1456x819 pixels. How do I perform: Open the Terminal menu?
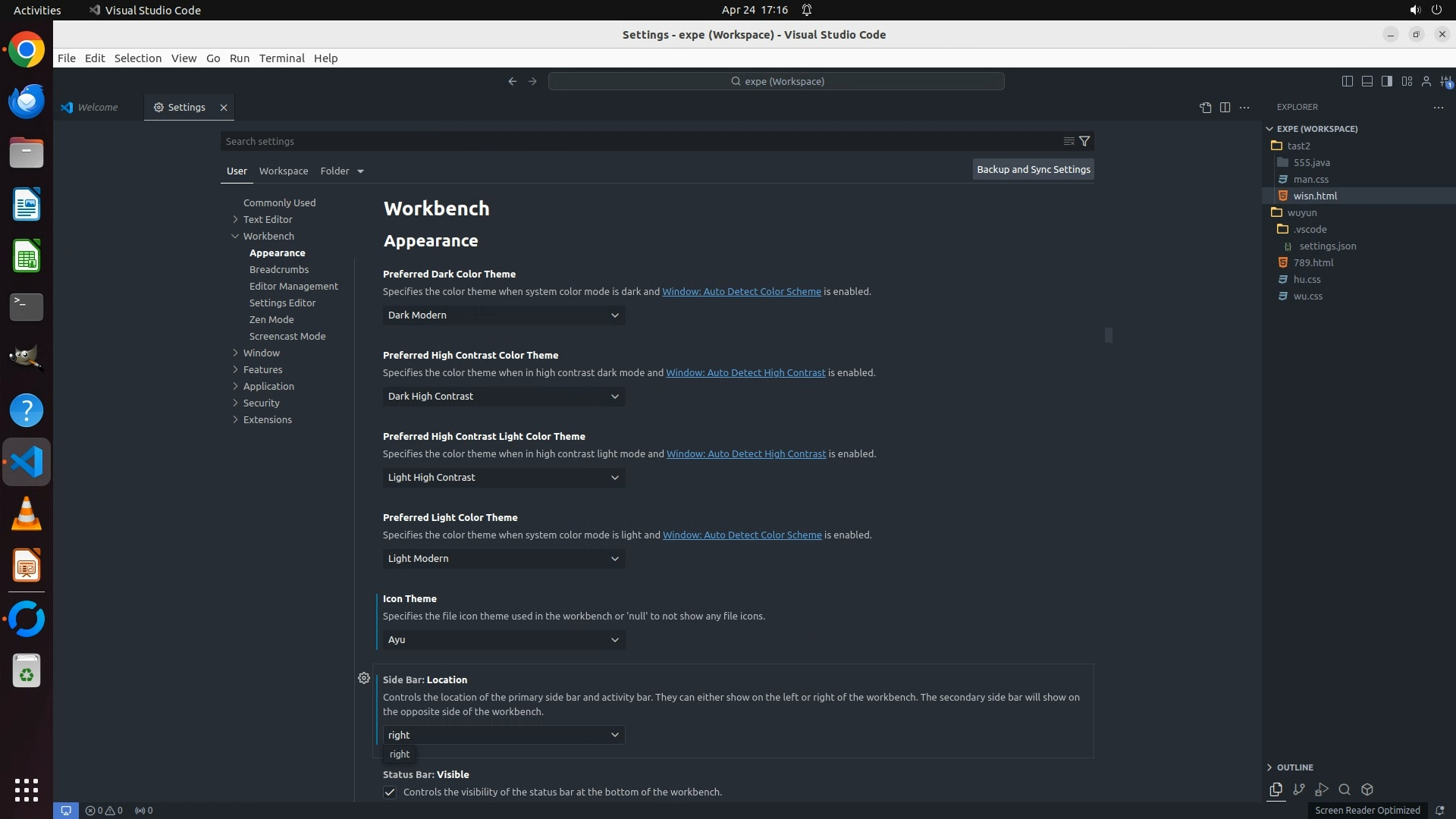click(281, 58)
